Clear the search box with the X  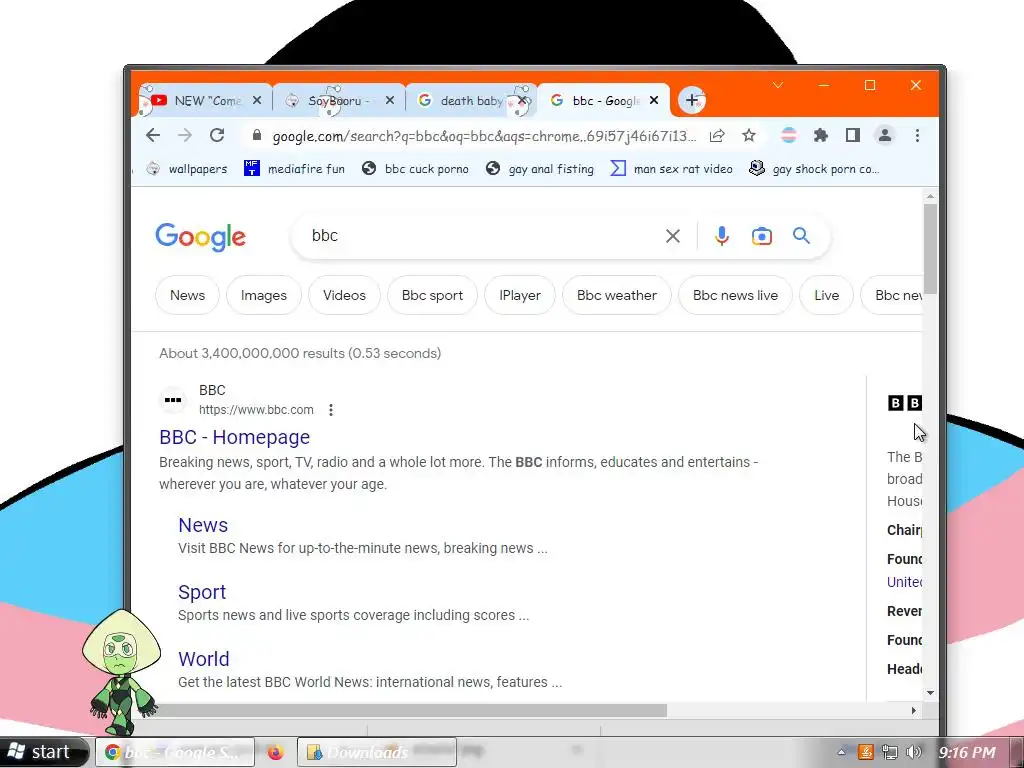click(673, 236)
